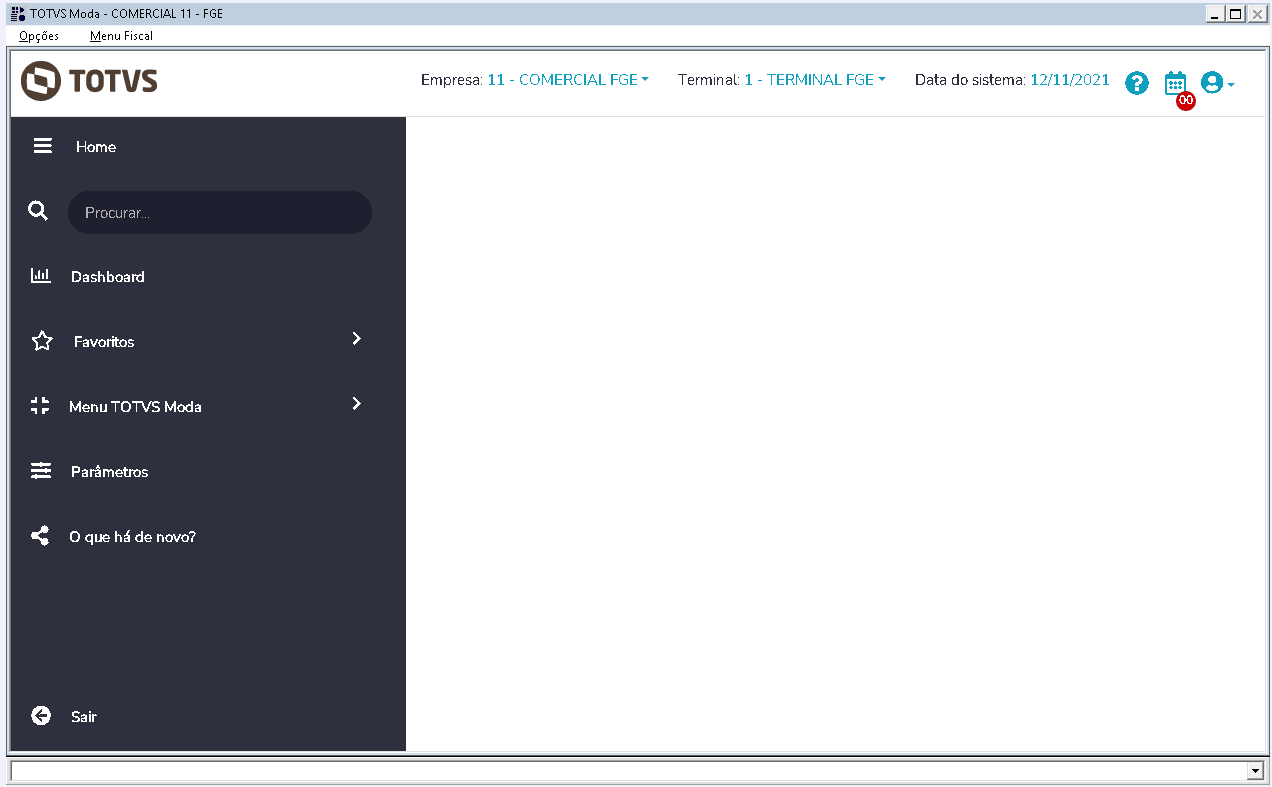The width and height of the screenshot is (1272, 787).
Task: Close the TOTVS Moda window
Action: 1257,14
